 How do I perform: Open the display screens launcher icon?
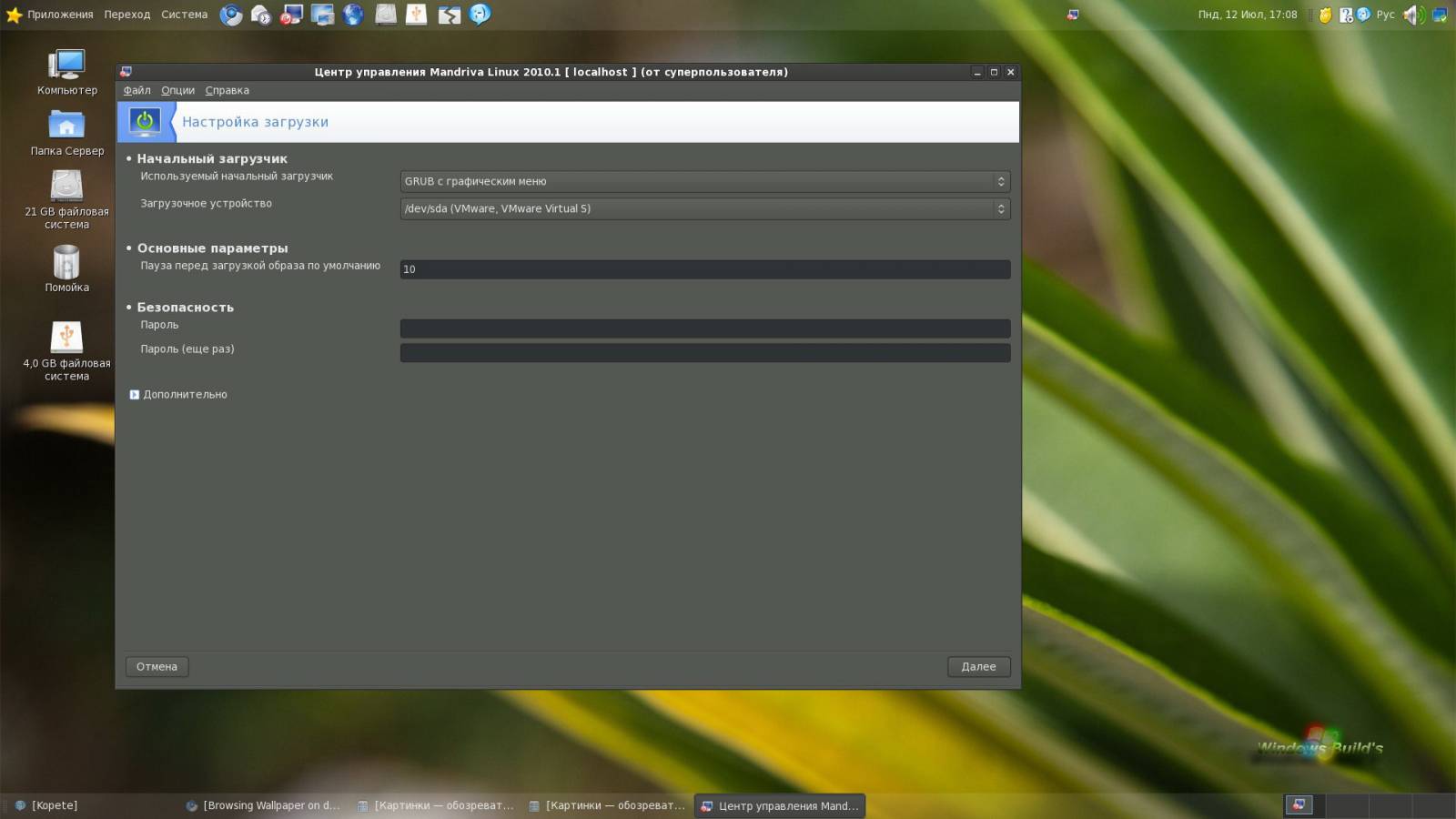(322, 15)
